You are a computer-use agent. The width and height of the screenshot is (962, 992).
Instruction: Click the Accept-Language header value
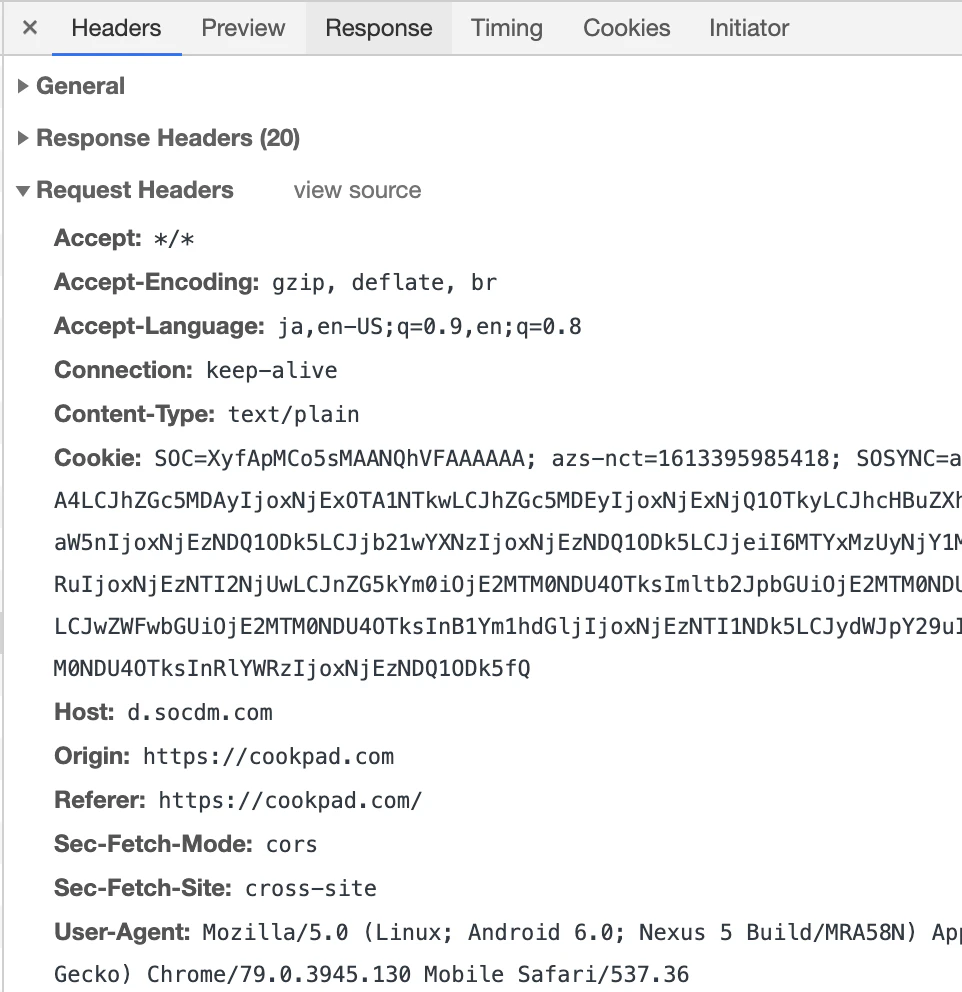[430, 326]
